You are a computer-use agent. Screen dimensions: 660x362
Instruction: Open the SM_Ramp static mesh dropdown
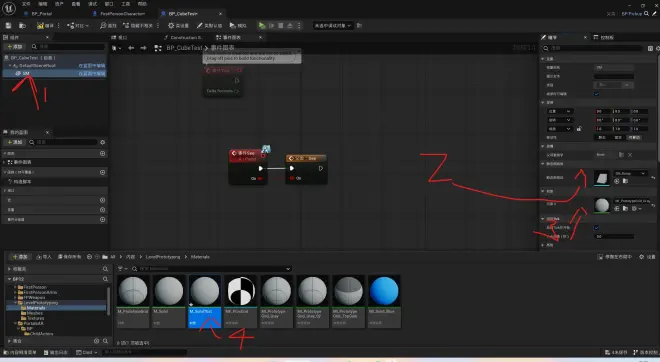coord(630,173)
